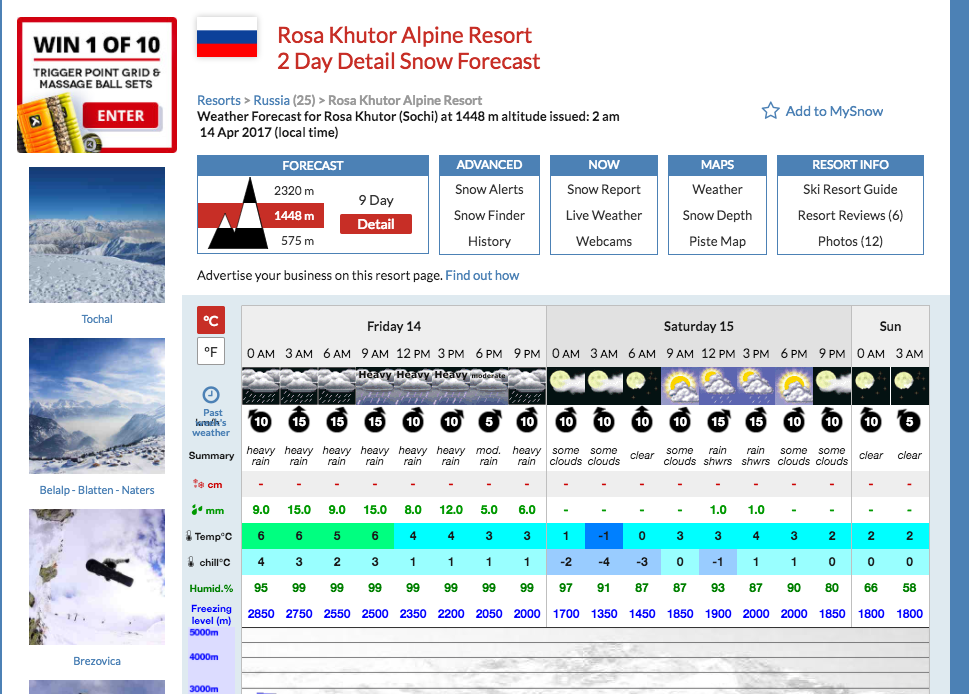Click Sunday 3 AM clear moon icon

click(x=909, y=386)
